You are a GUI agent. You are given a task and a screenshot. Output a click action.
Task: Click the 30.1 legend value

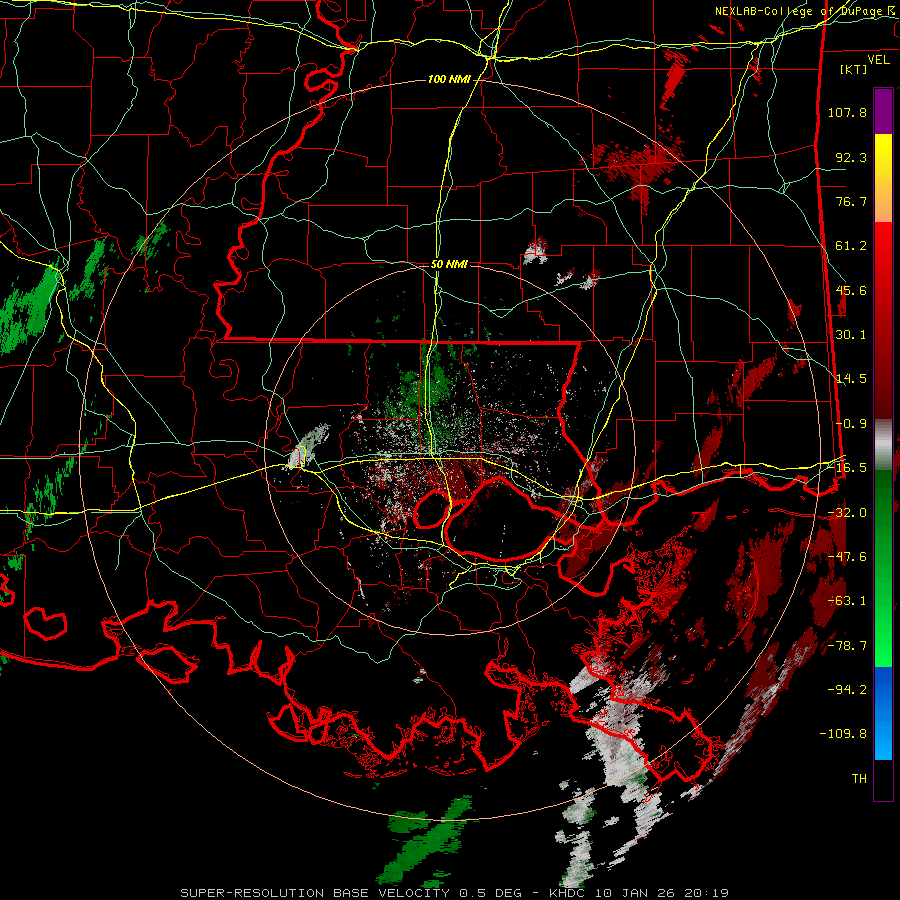pyautogui.click(x=851, y=335)
